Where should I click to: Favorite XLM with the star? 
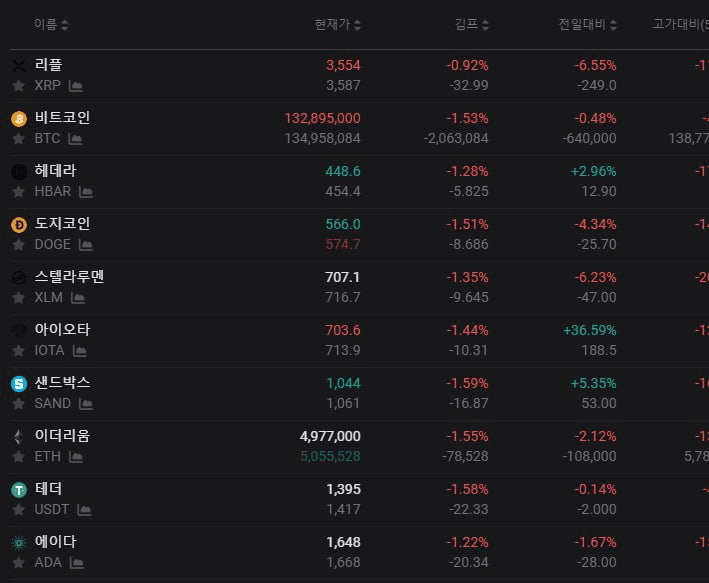(x=19, y=298)
